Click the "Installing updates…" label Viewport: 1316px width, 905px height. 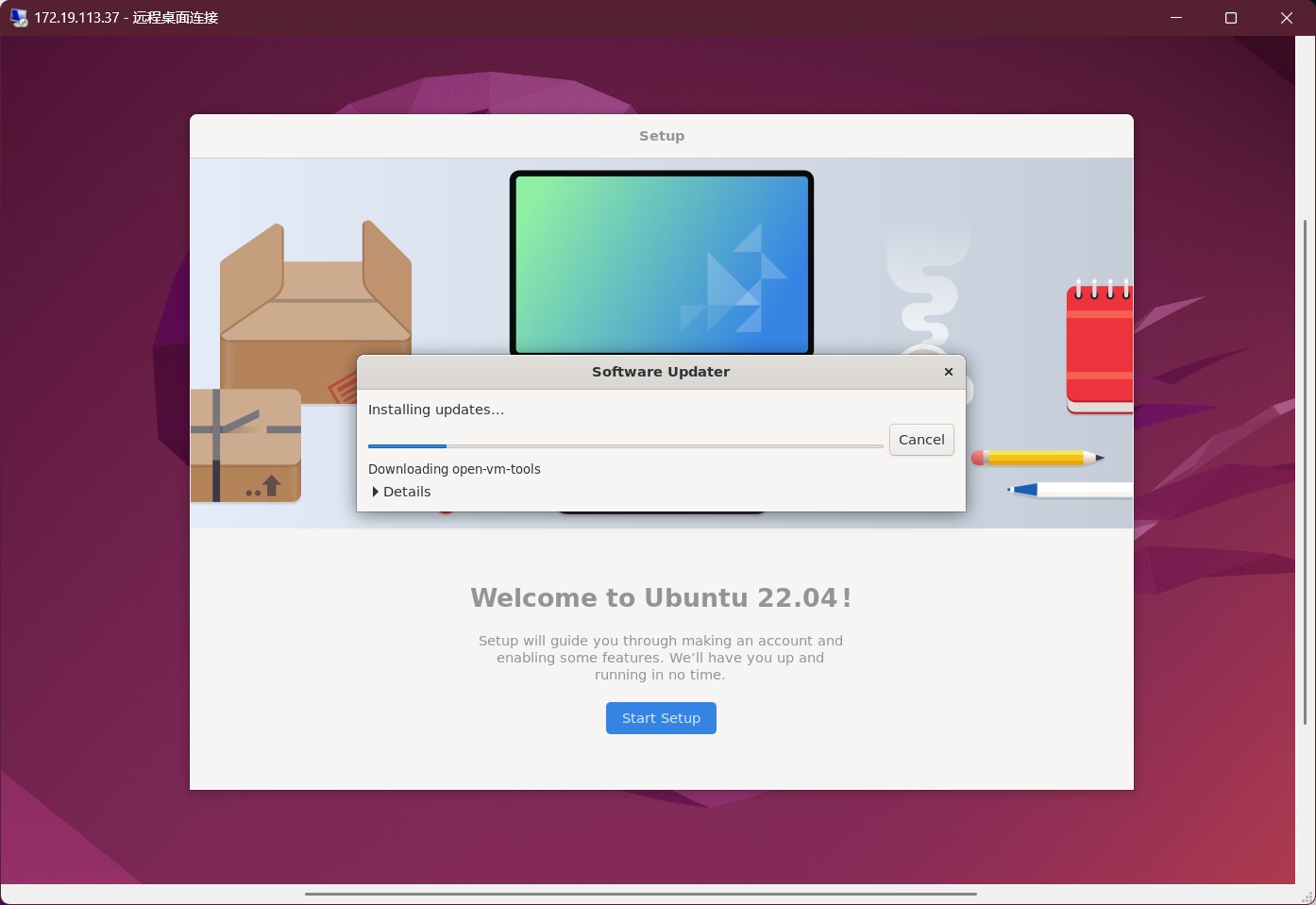436,410
